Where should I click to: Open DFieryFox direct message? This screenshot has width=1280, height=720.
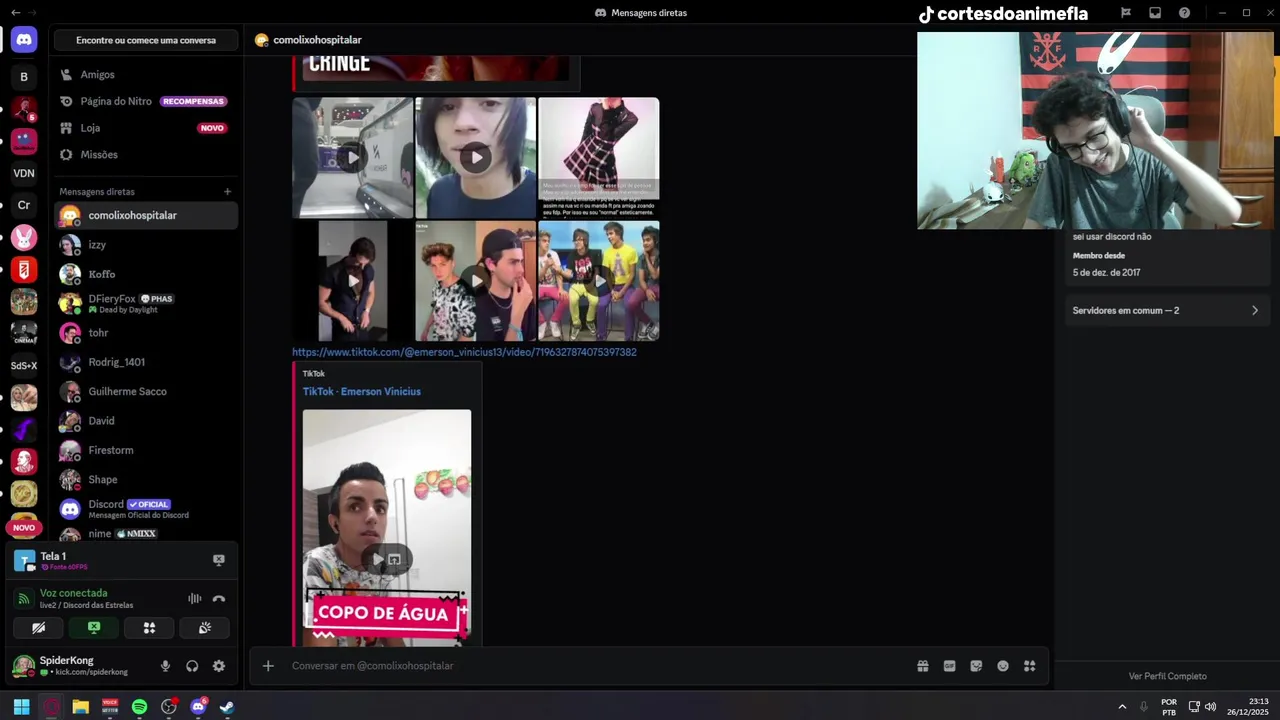point(147,303)
